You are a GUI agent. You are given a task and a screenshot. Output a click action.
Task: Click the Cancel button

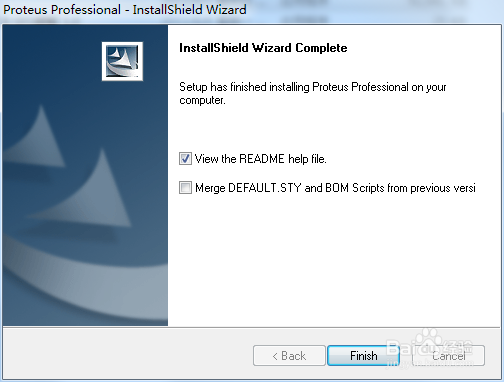click(448, 356)
